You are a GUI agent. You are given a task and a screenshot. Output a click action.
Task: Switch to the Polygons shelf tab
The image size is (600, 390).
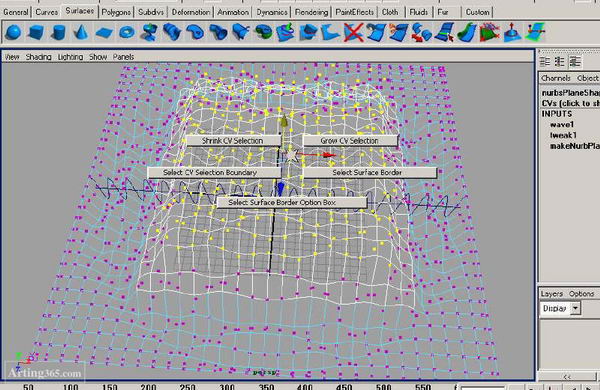[x=116, y=12]
